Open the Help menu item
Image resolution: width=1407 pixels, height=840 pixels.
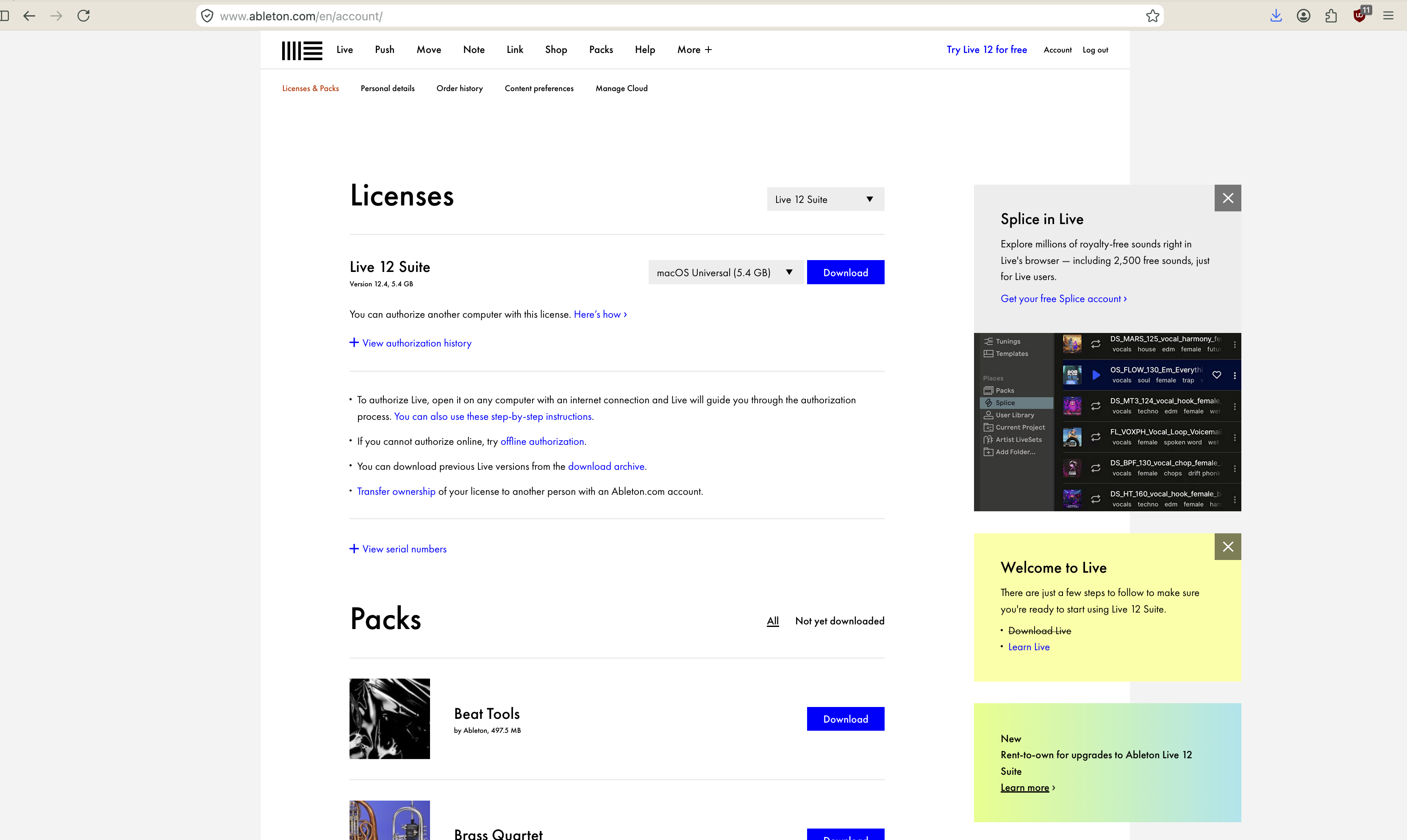pos(645,50)
